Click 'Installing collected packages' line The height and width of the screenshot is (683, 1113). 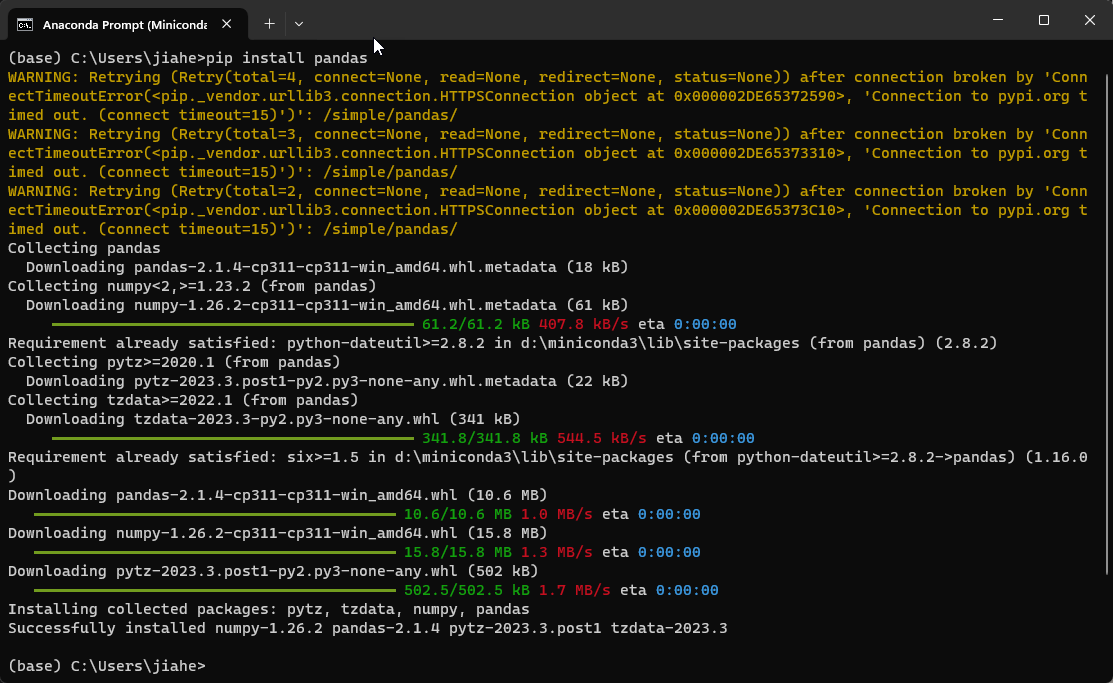click(268, 608)
